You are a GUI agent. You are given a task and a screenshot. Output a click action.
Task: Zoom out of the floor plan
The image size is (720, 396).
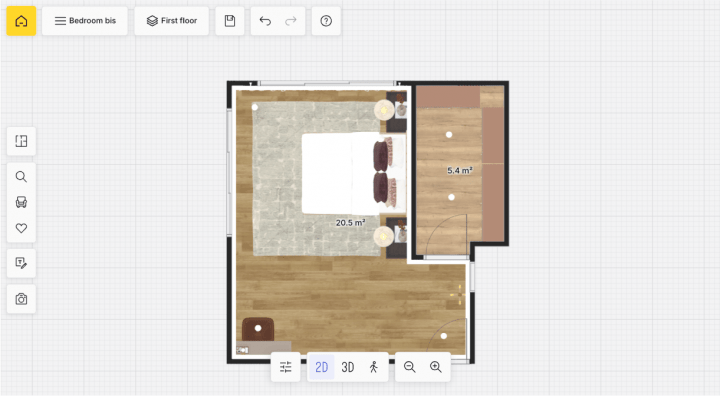tap(410, 367)
